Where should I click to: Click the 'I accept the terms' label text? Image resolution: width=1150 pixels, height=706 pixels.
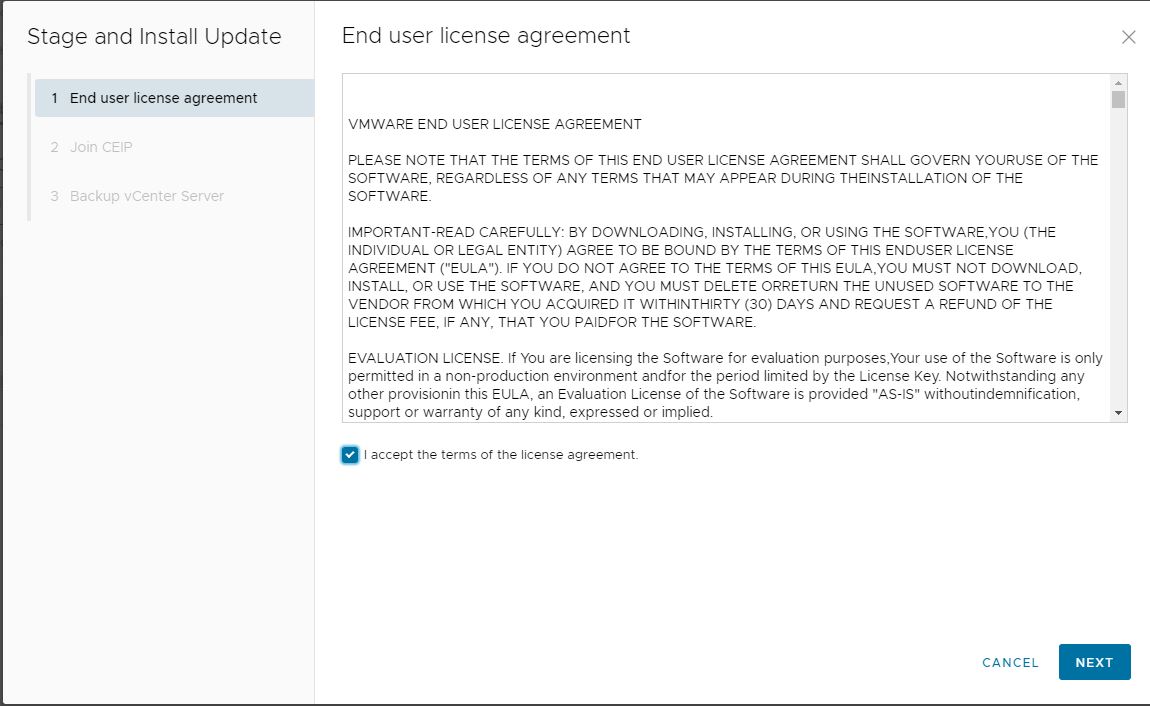coord(501,455)
